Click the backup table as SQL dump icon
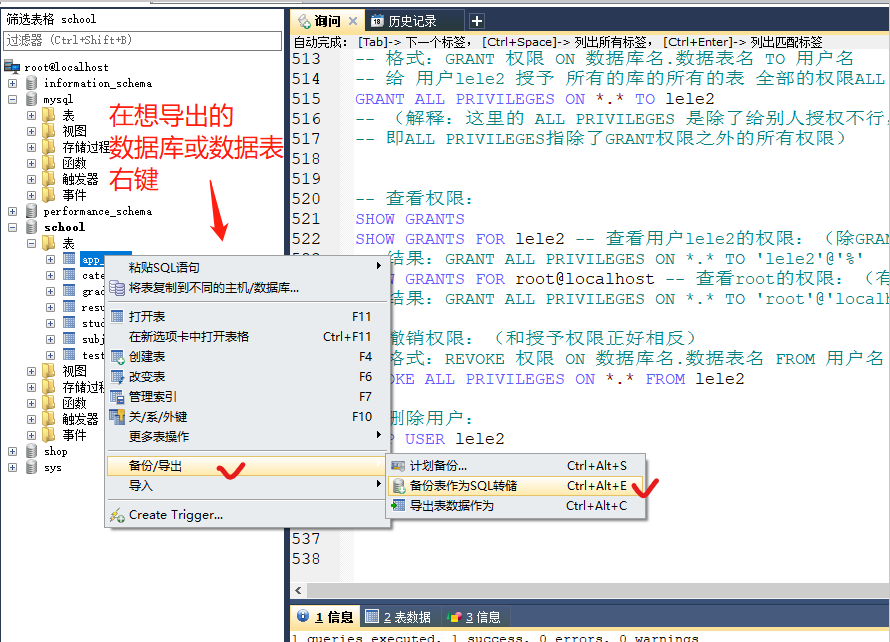Image resolution: width=890 pixels, height=642 pixels. click(398, 486)
